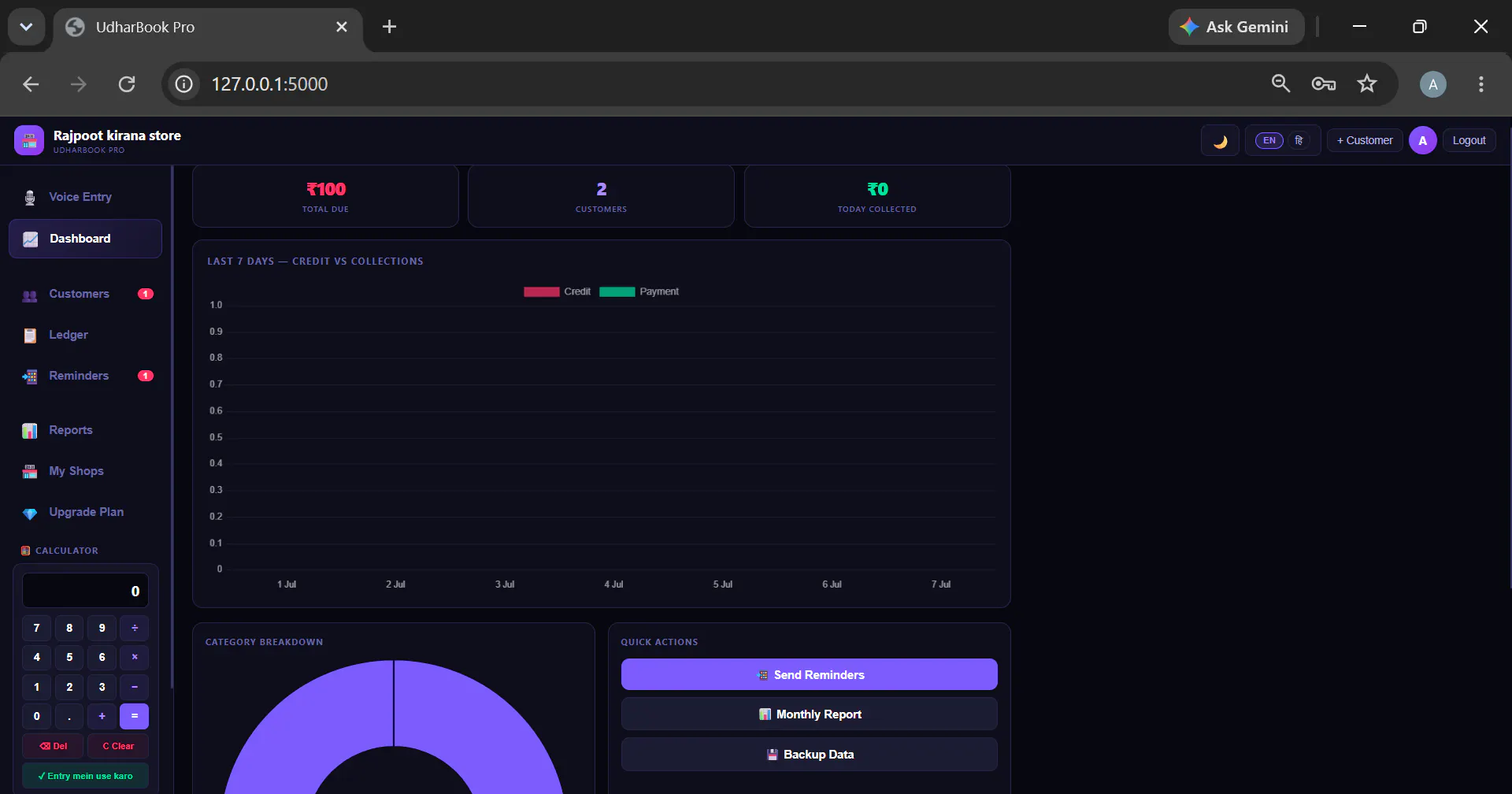Click the + Customer button
The image size is (1512, 794).
point(1365,140)
